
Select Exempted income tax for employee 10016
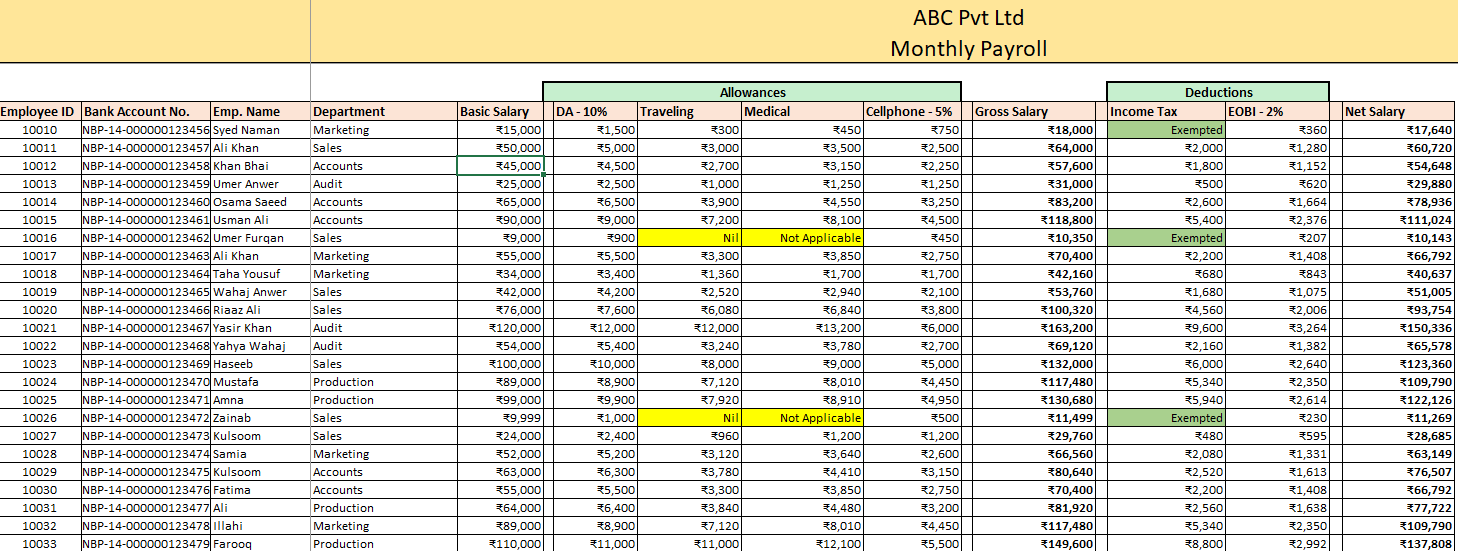click(1166, 238)
